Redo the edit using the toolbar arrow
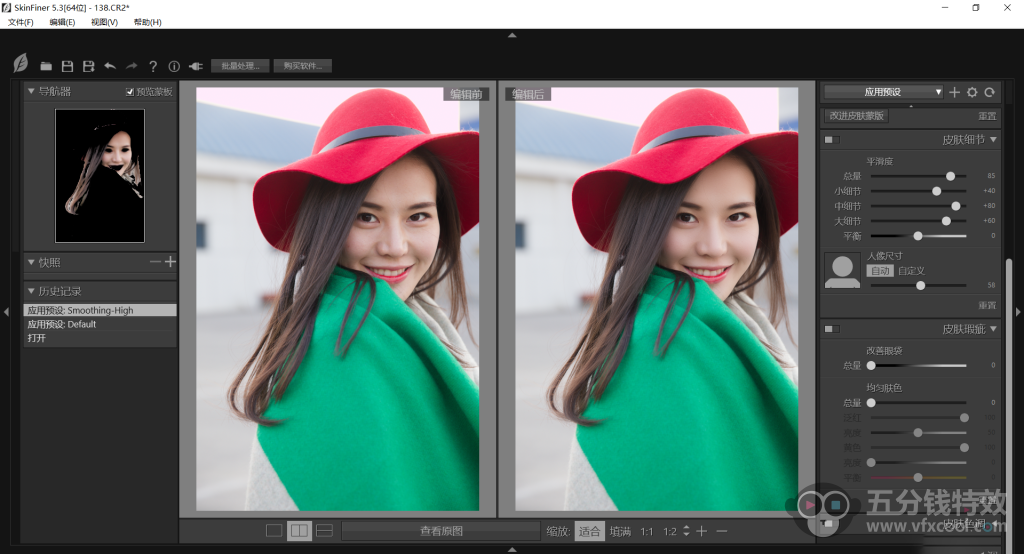Screen dimensions: 1024x554 tap(132, 66)
